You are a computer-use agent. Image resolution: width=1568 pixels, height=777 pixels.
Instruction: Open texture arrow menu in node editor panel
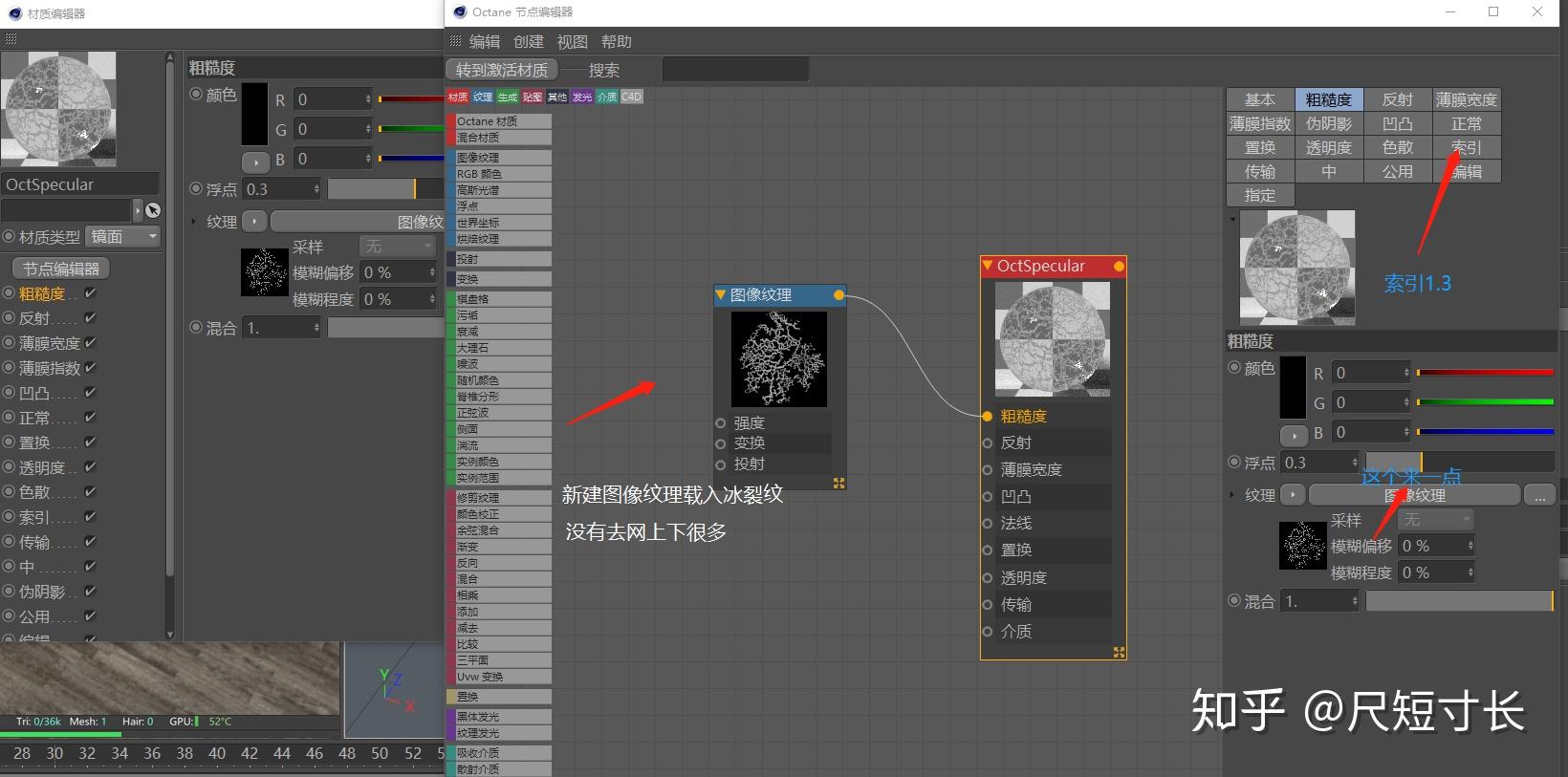click(x=1293, y=495)
